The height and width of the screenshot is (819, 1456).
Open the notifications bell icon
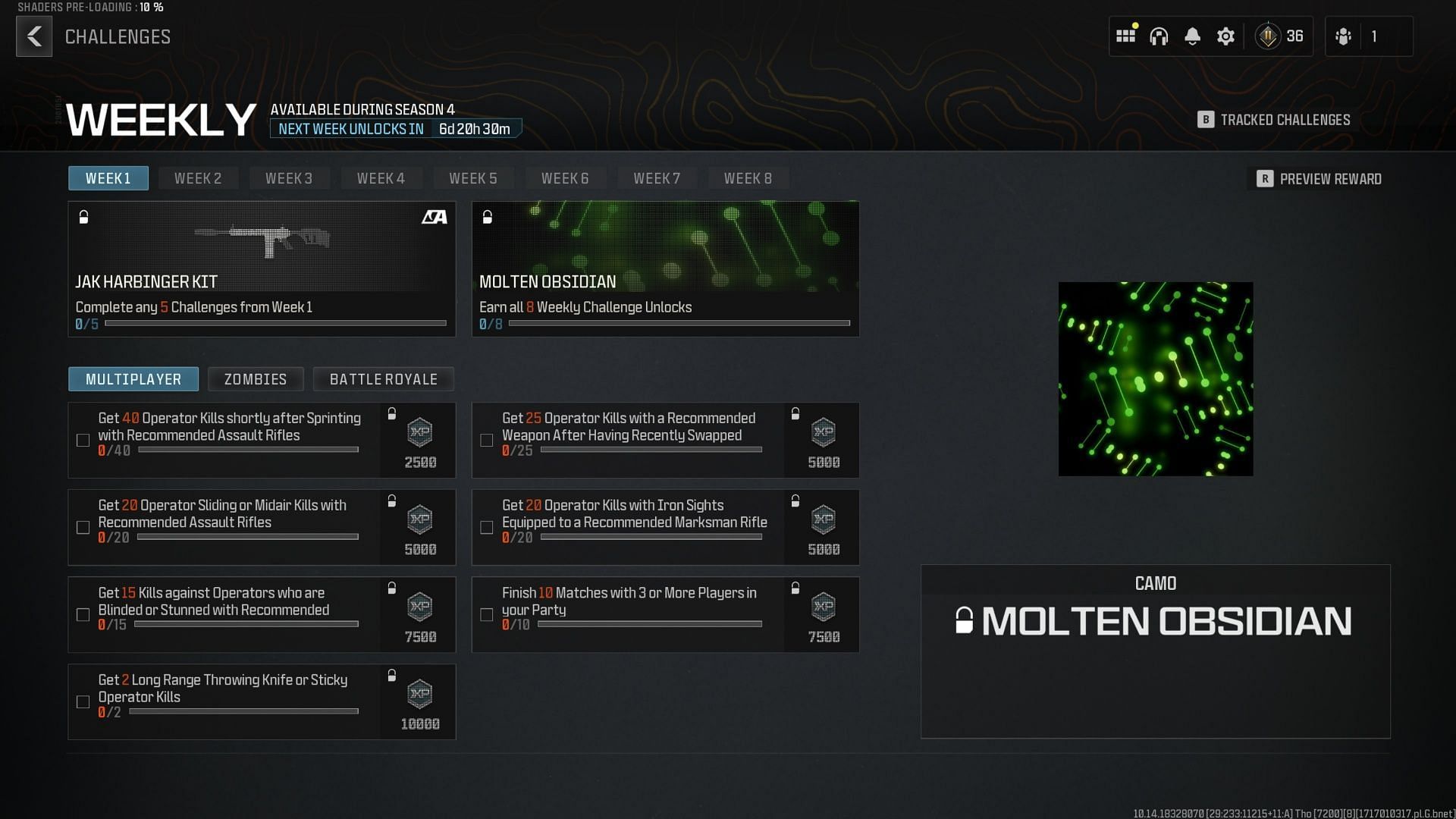(x=1192, y=36)
